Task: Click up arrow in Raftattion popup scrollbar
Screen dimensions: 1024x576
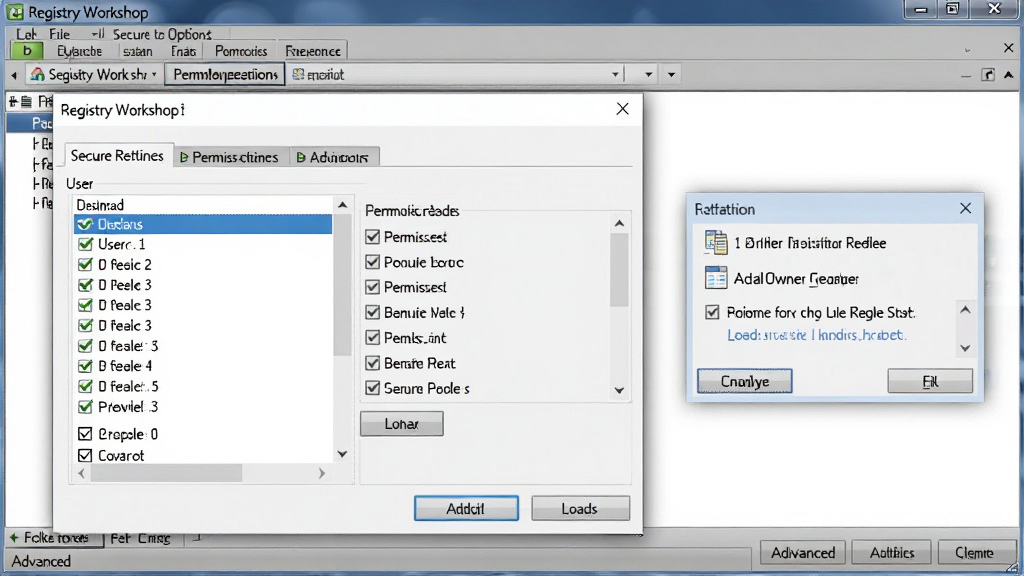Action: click(x=965, y=310)
